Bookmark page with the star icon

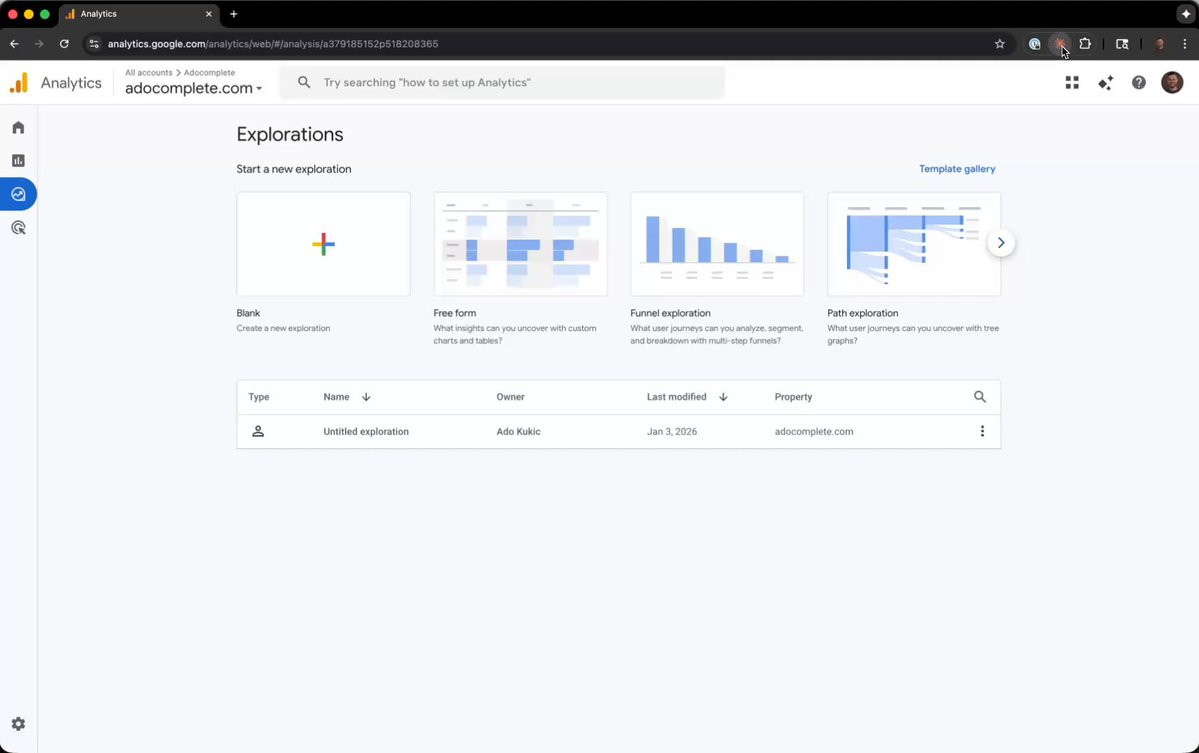[999, 44]
